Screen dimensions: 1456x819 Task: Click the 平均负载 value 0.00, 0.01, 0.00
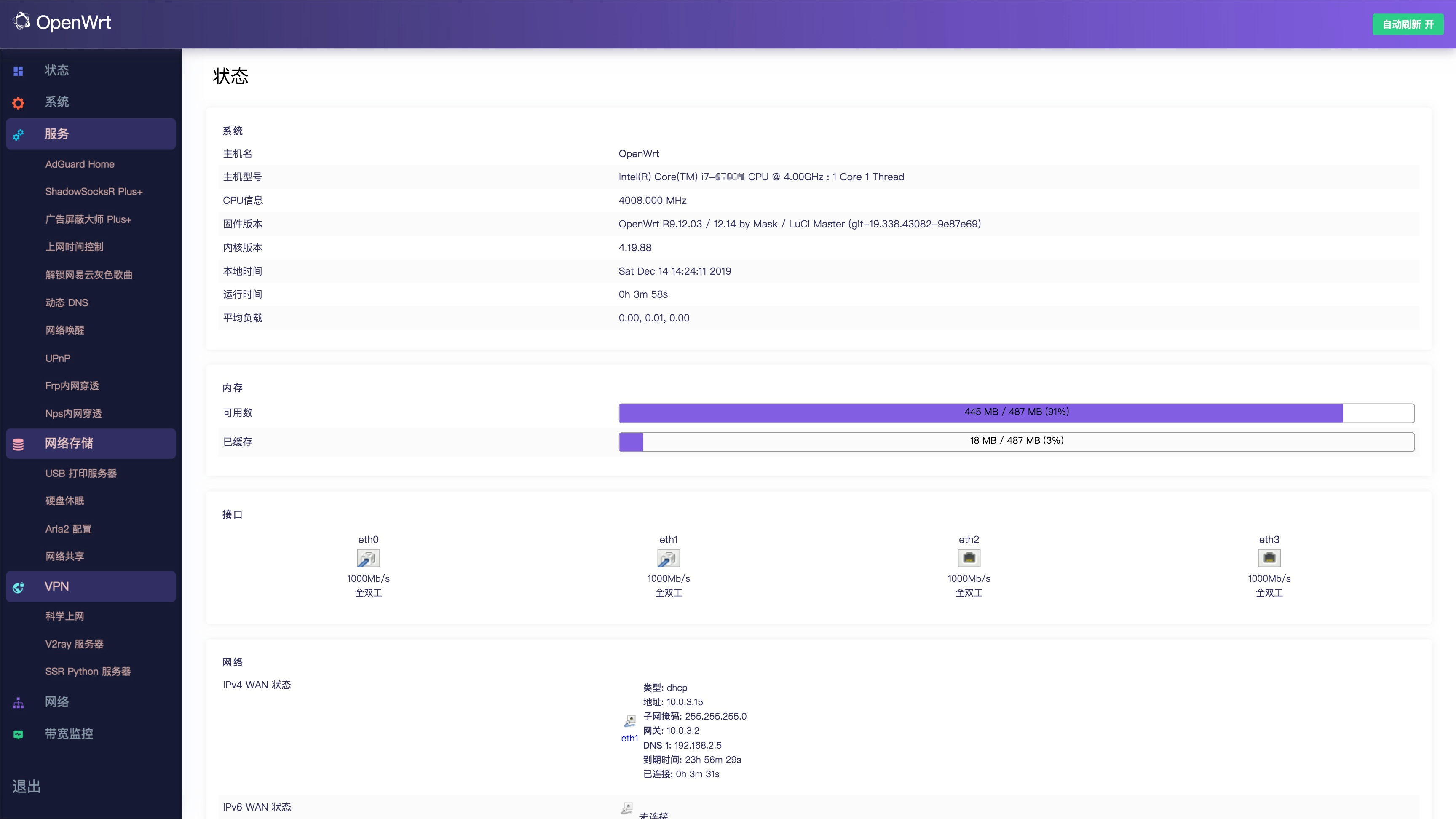click(x=653, y=318)
